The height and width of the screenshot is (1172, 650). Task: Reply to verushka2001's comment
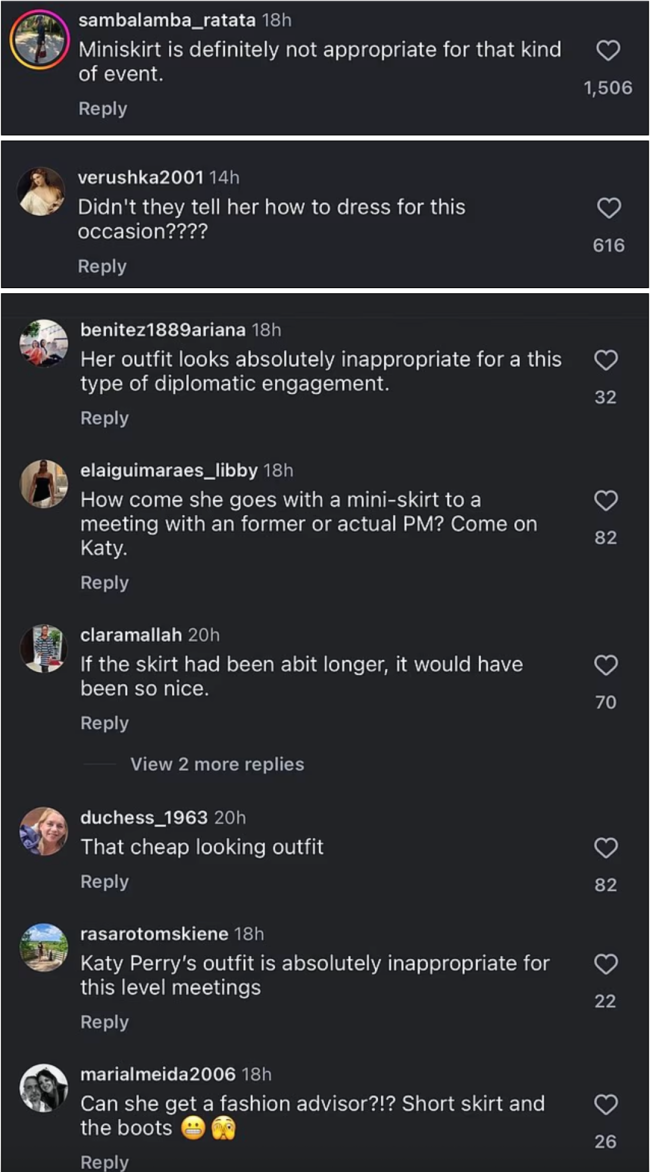pos(103,266)
